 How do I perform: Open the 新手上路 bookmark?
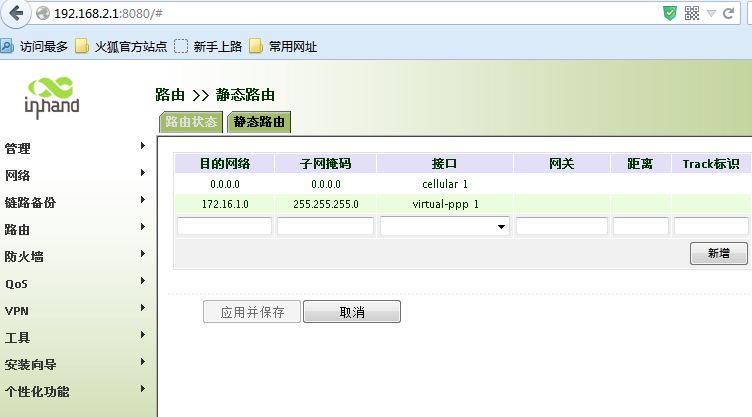pos(208,46)
